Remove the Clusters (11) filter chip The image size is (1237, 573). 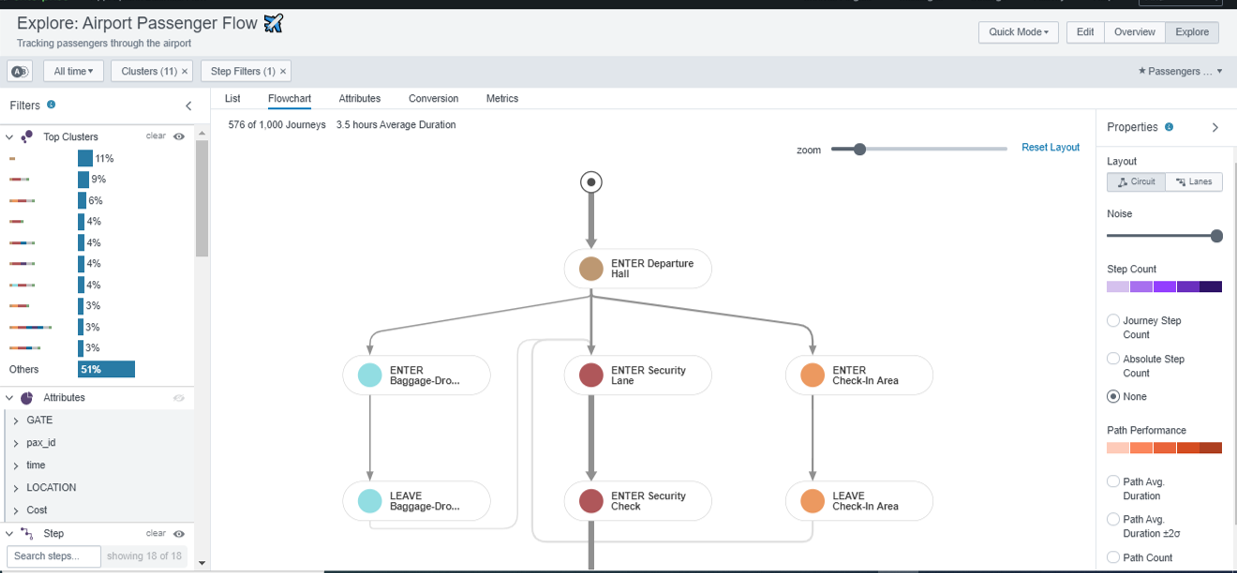pyautogui.click(x=185, y=72)
